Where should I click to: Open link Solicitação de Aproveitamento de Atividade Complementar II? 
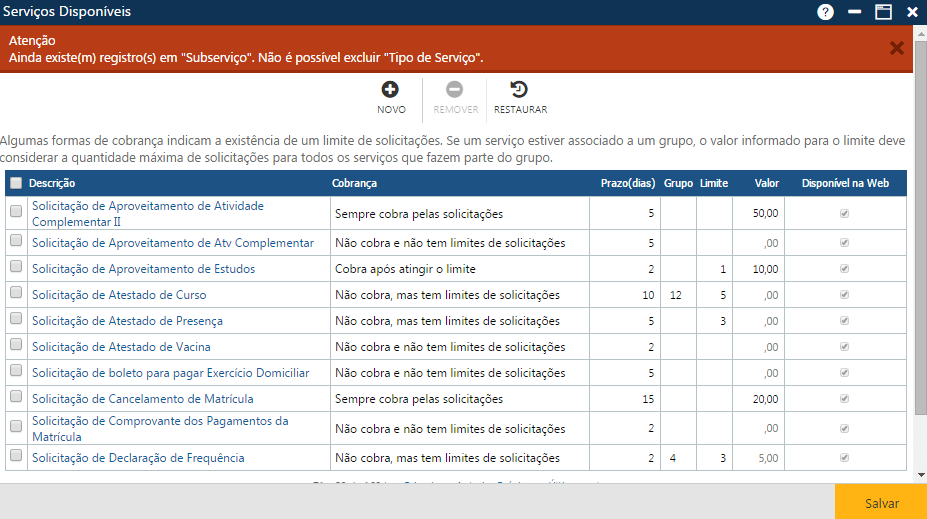click(148, 214)
